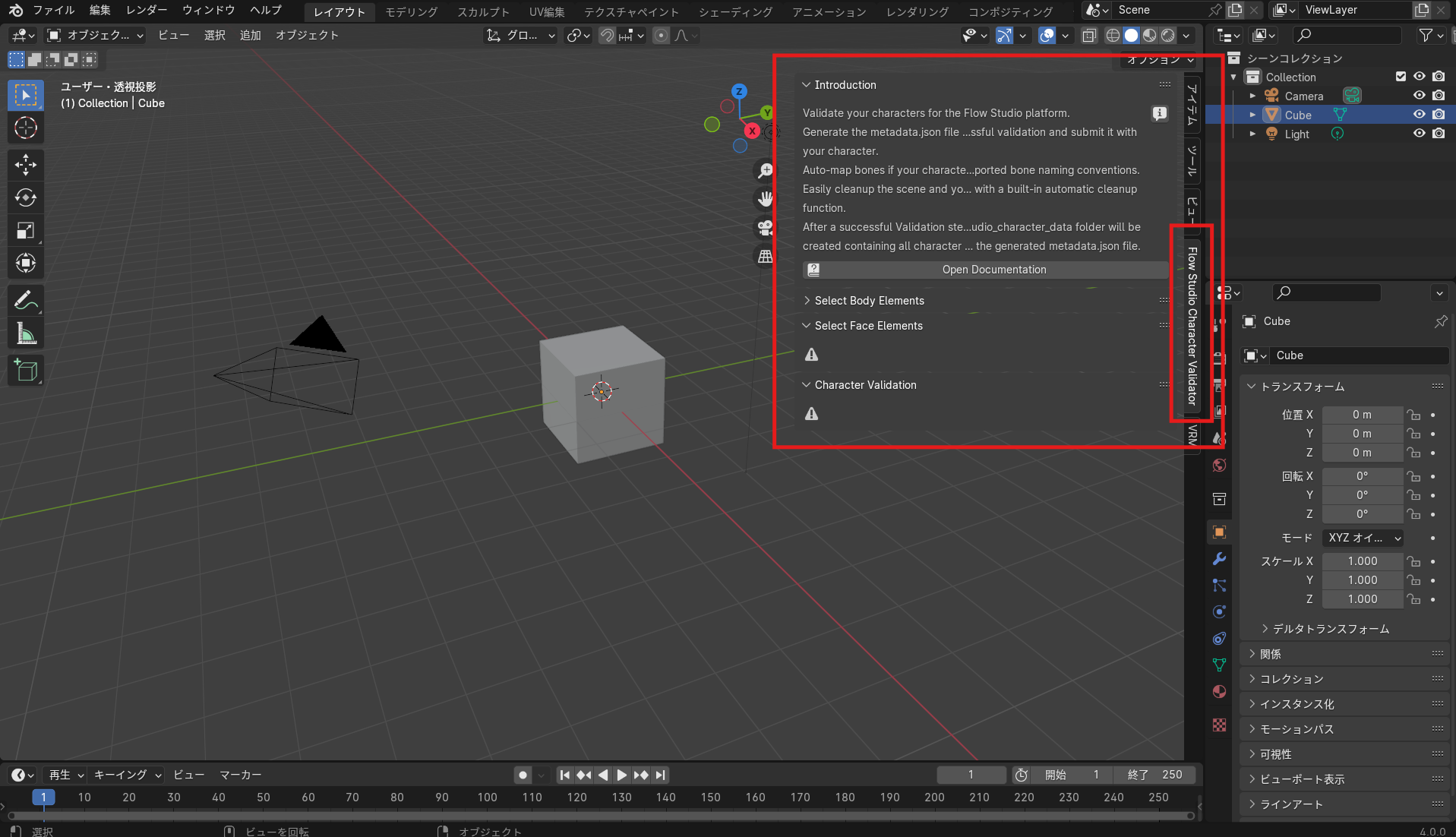Choose the Scale tool
This screenshot has width=1456, height=837.
26,231
